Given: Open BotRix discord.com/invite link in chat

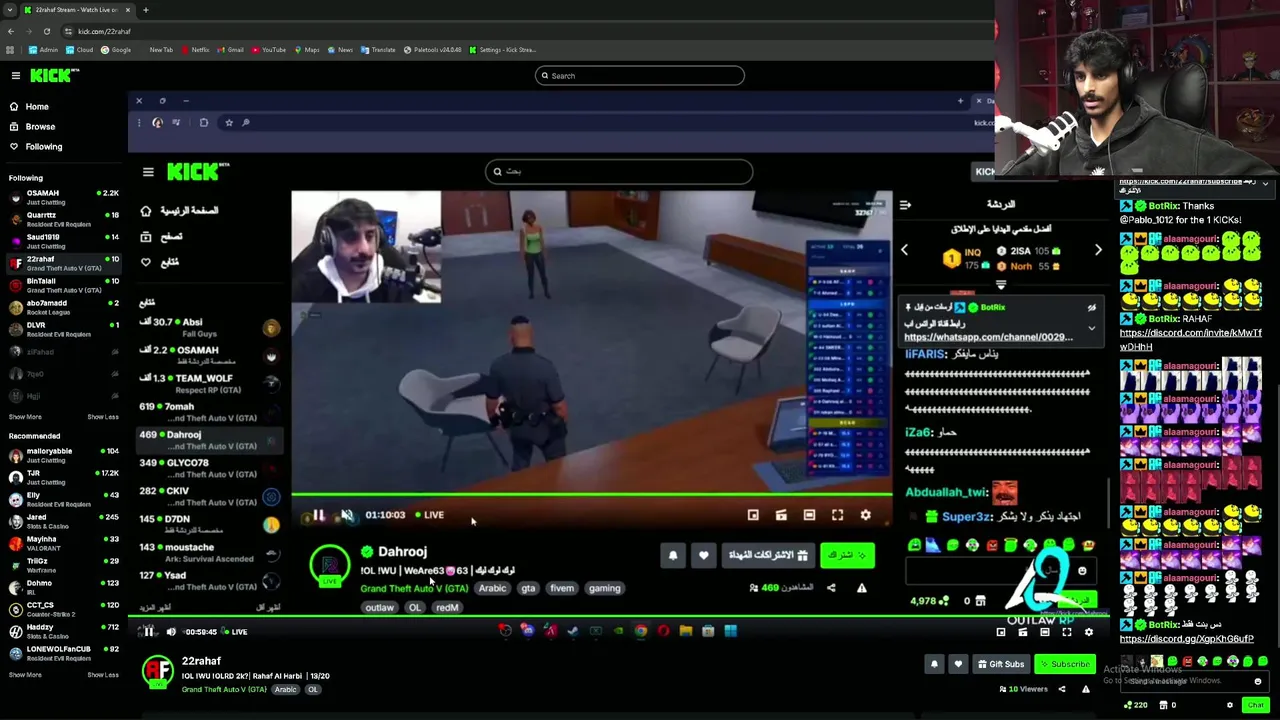Looking at the screenshot, I should 1190,340.
